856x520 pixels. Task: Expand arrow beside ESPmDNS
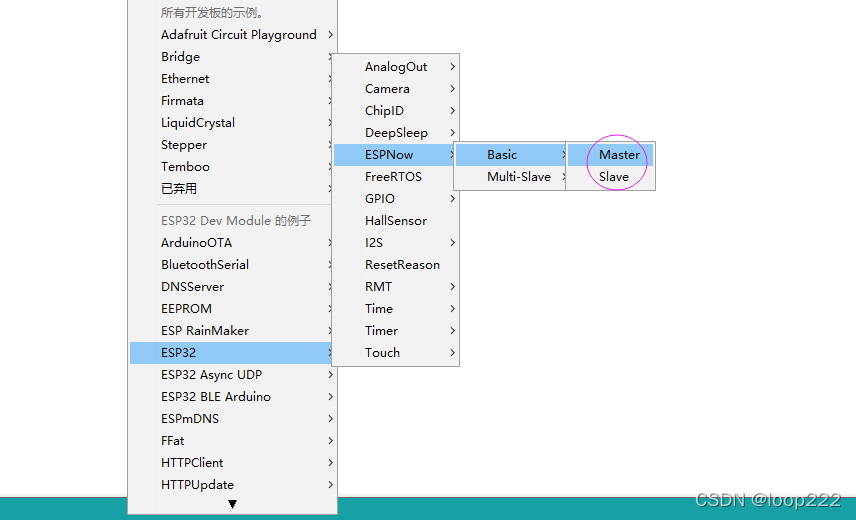coord(330,419)
